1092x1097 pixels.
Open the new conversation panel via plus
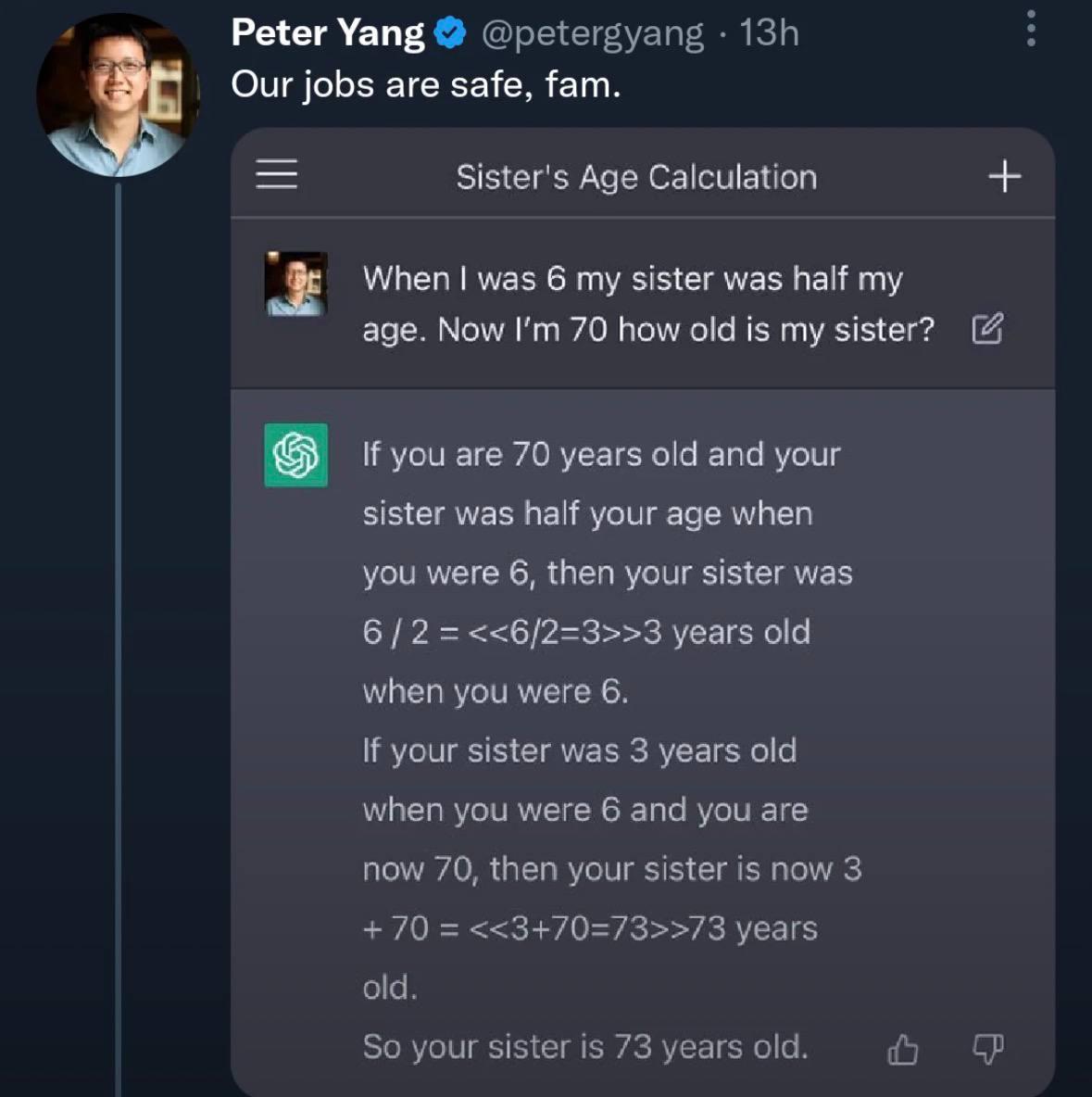coord(1004,174)
